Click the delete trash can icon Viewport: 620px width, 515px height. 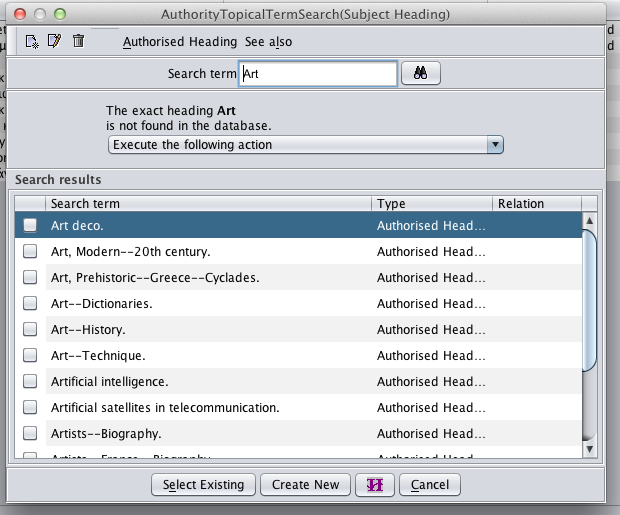pos(79,41)
